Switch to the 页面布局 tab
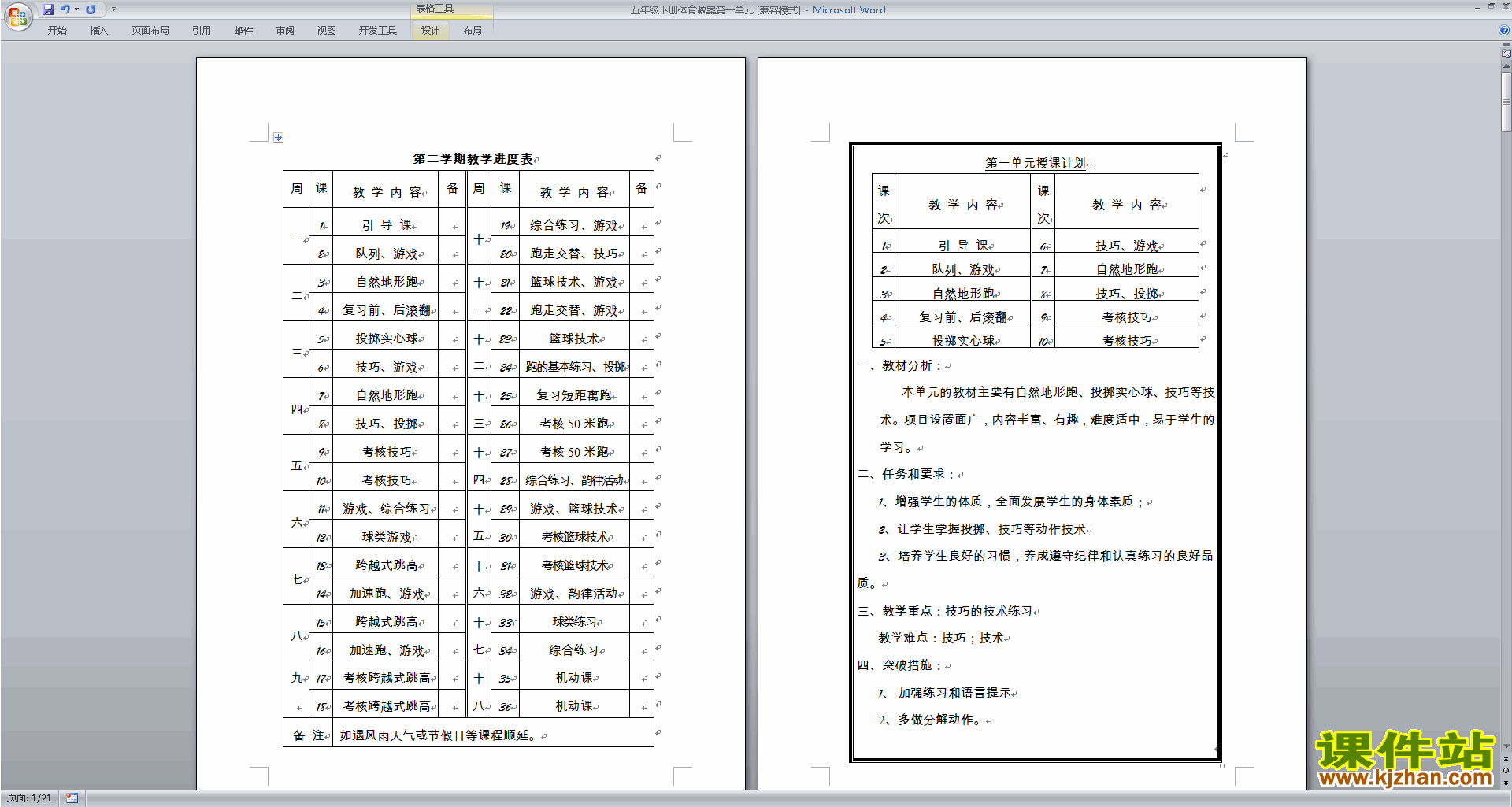1512x807 pixels. tap(150, 31)
